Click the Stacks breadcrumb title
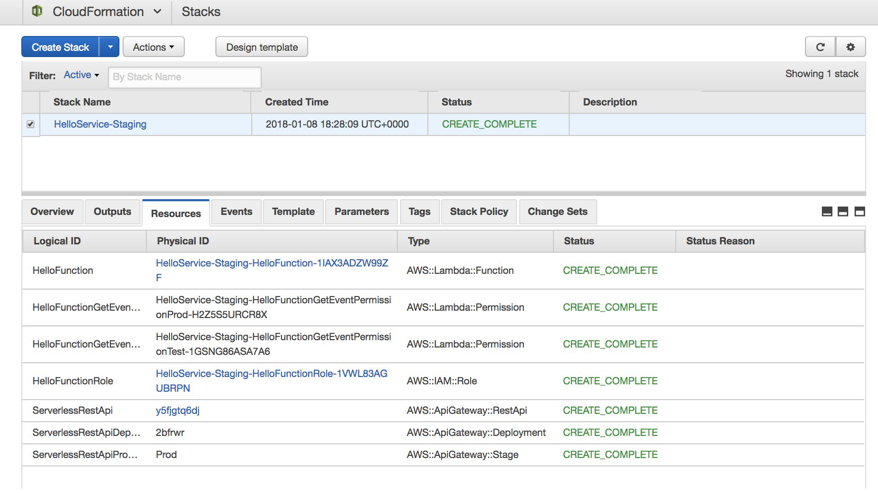The width and height of the screenshot is (878, 493). coord(201,12)
